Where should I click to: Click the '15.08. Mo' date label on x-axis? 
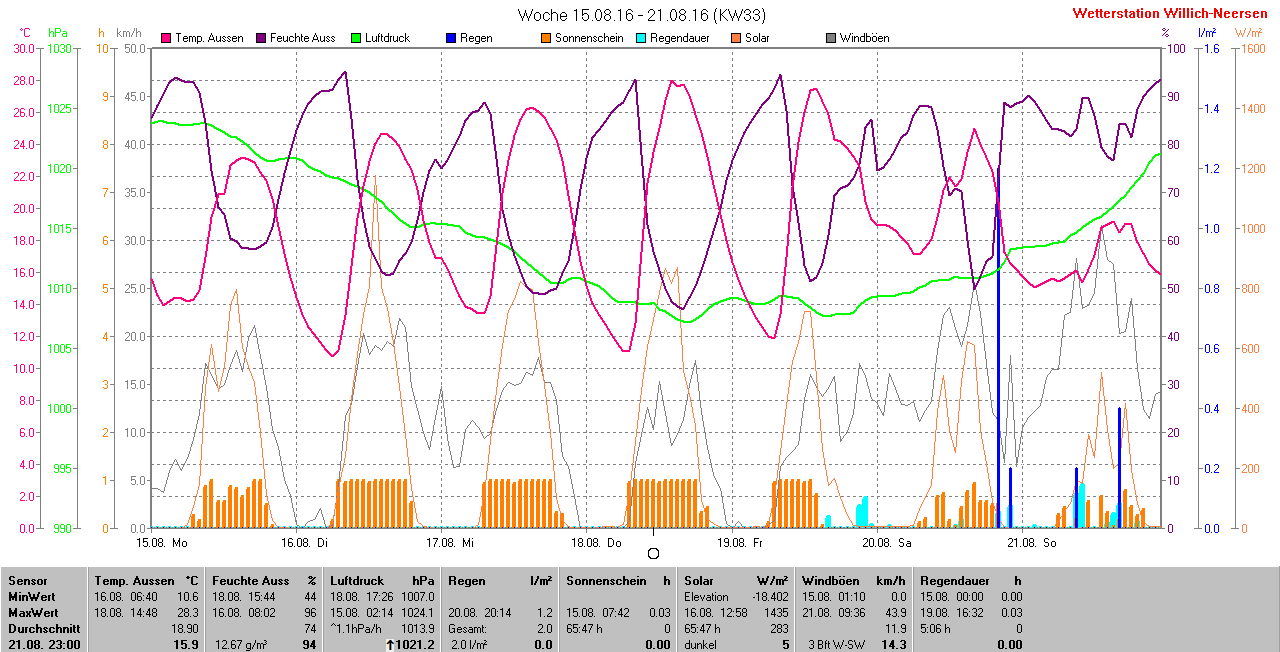(162, 543)
